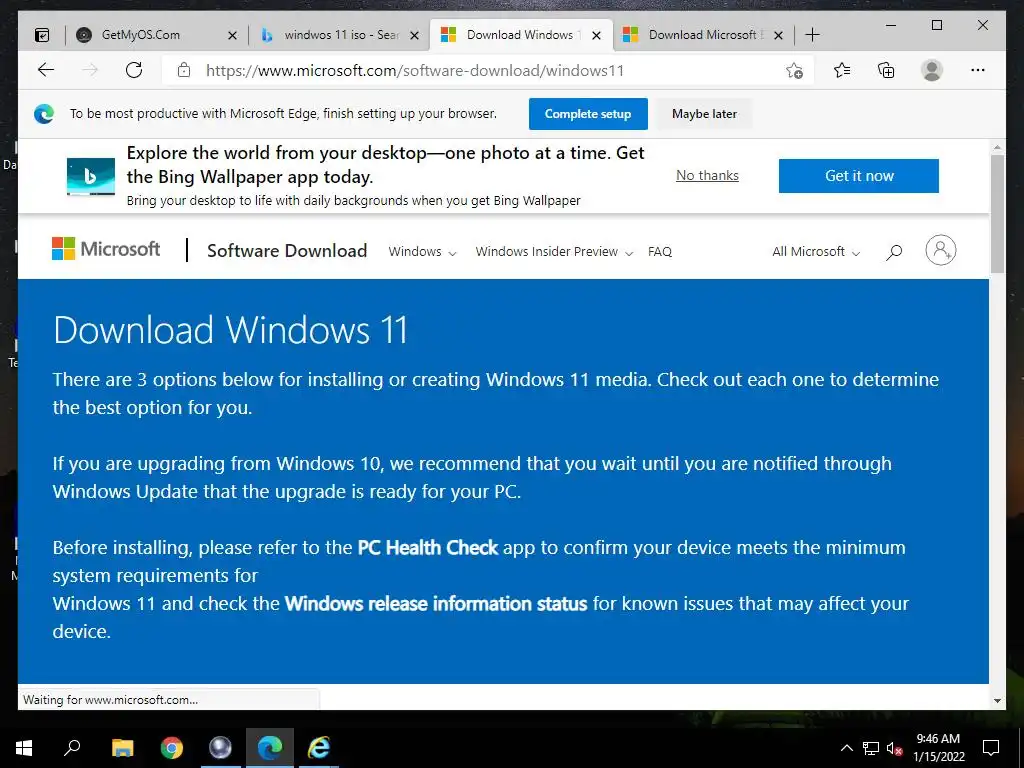Screen dimensions: 1024x768
Task: Click the Bing Wallpaper app thumbnail
Action: 91,176
